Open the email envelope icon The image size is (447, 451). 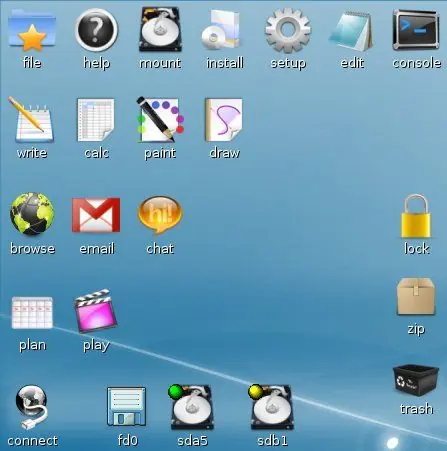click(96, 215)
